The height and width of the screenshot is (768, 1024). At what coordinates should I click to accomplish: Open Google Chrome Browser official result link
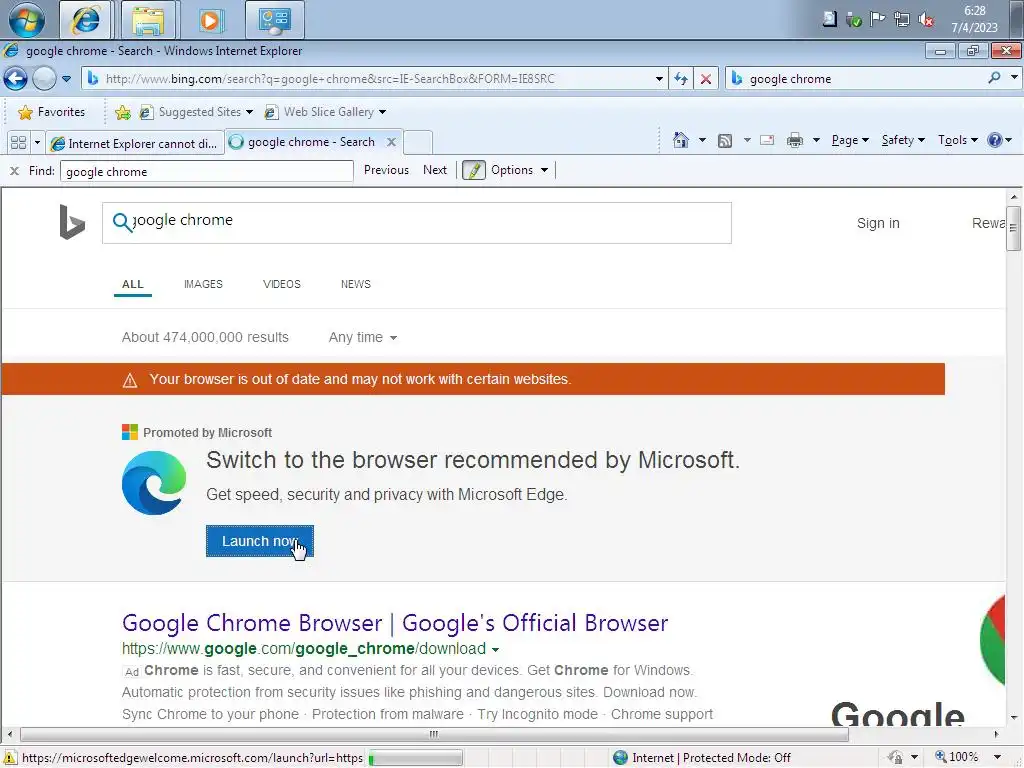[x=394, y=623]
